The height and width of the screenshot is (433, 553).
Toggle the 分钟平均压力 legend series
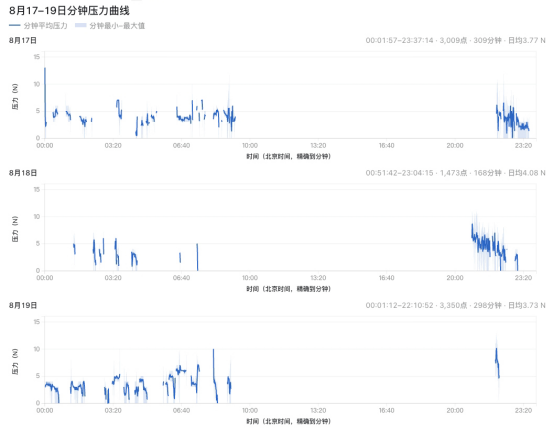[38, 25]
